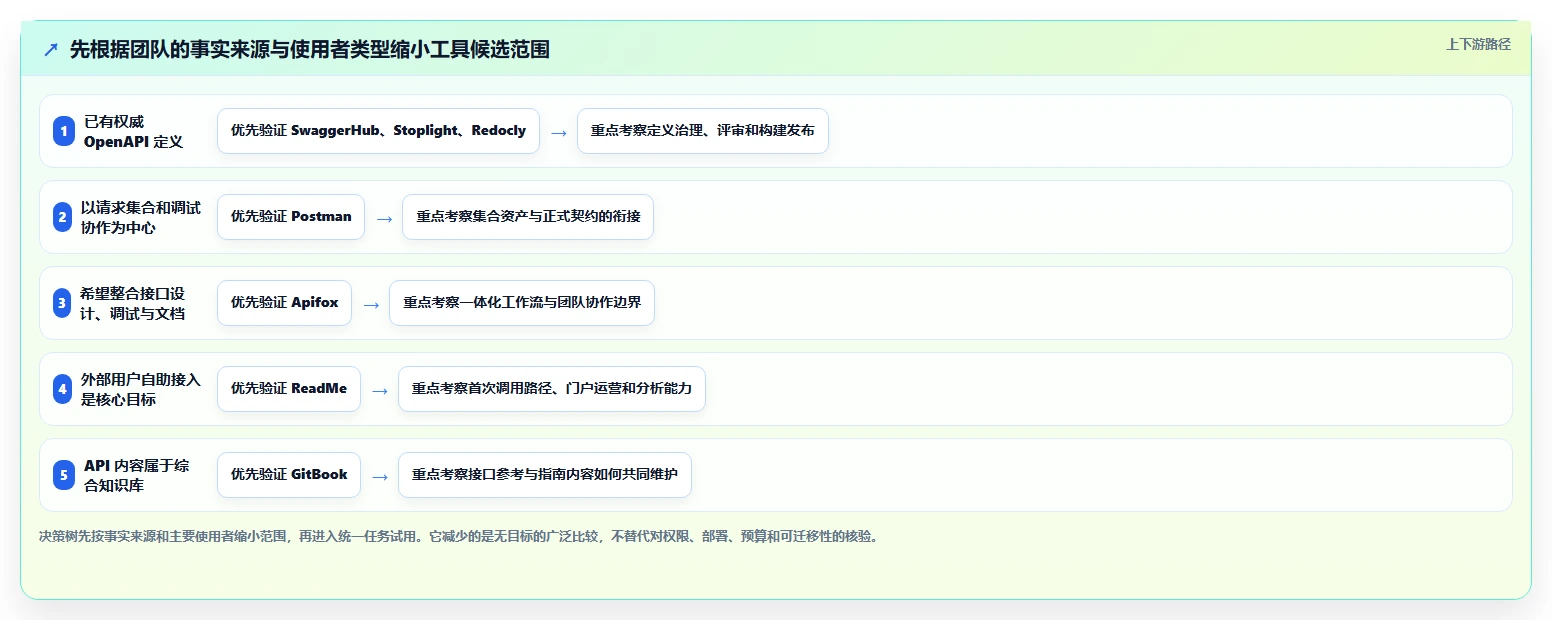
Task: Click the 重点考察定义治理、评审和构建发布 box
Action: click(703, 131)
